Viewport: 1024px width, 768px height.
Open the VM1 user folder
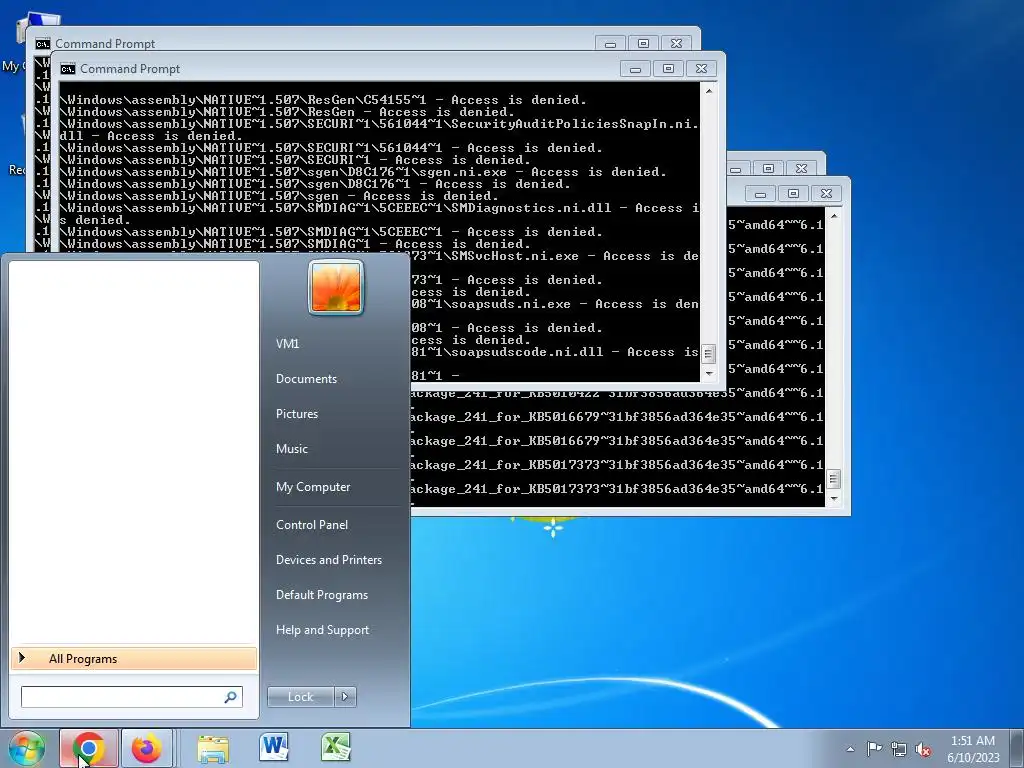(287, 344)
